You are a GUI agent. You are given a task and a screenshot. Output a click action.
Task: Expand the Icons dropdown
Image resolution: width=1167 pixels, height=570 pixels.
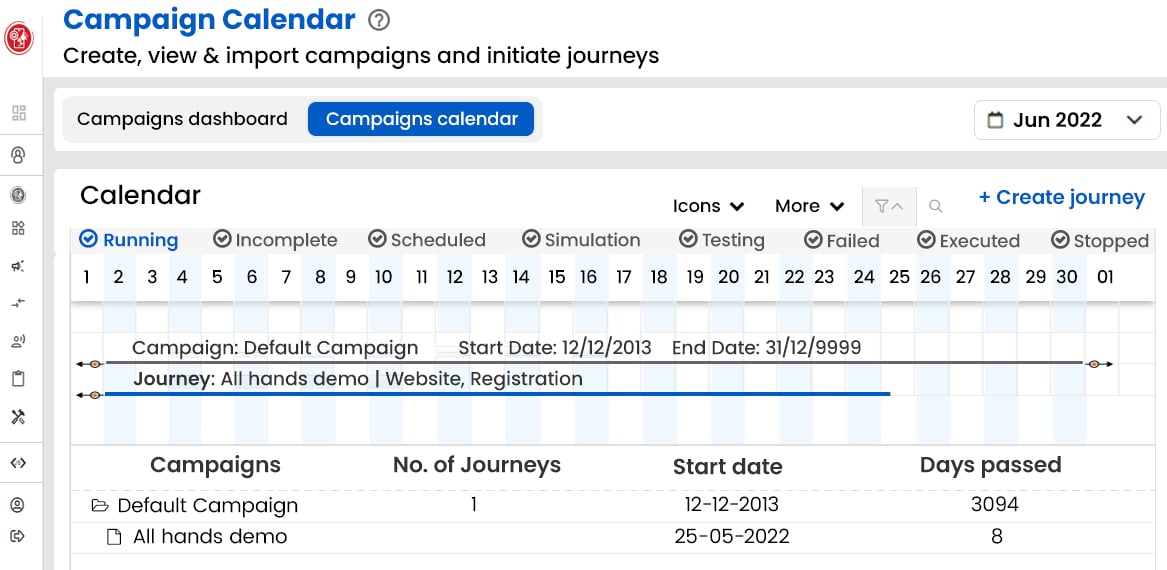pyautogui.click(x=709, y=206)
